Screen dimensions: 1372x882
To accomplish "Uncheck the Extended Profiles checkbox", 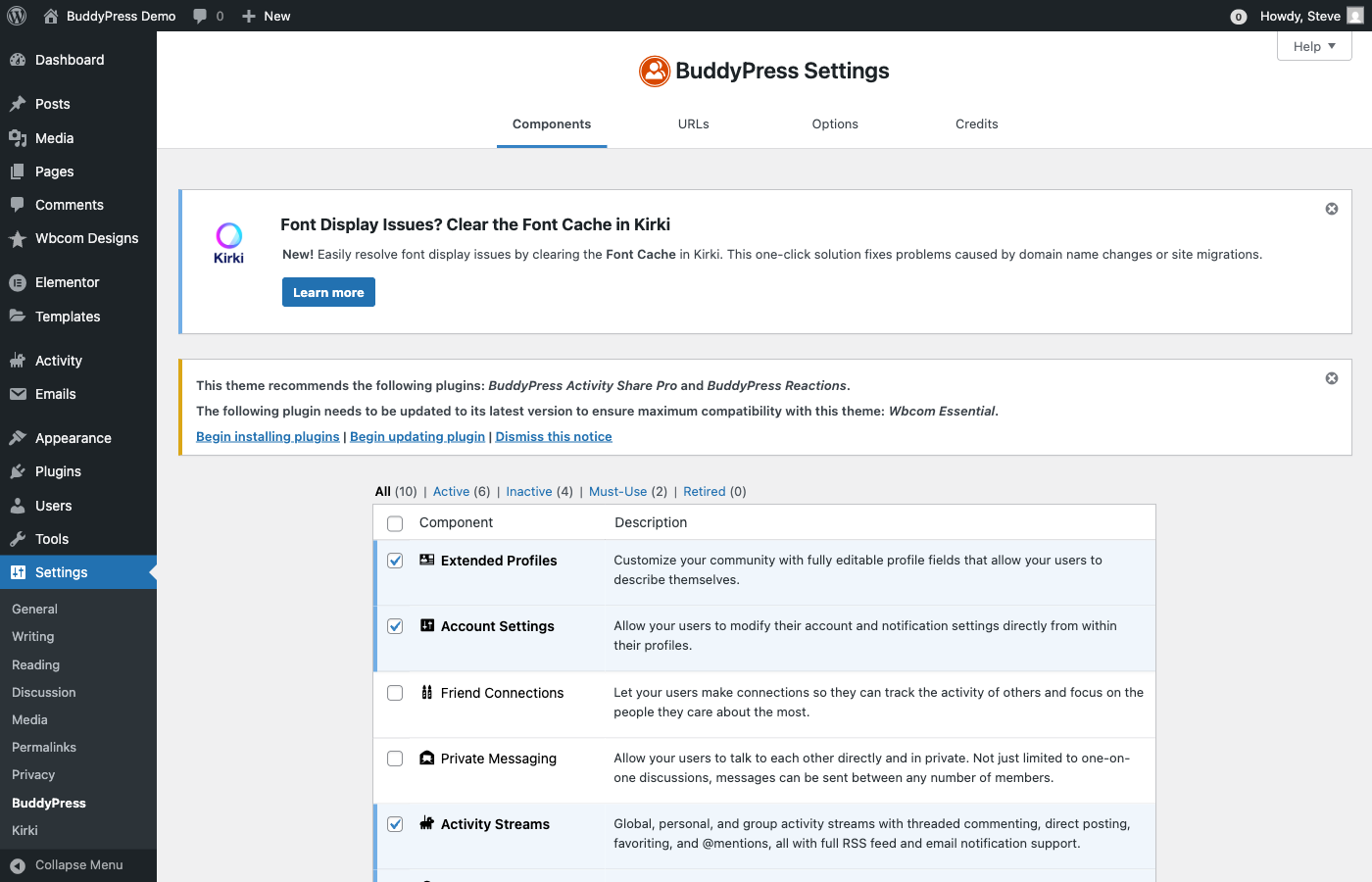I will point(395,560).
